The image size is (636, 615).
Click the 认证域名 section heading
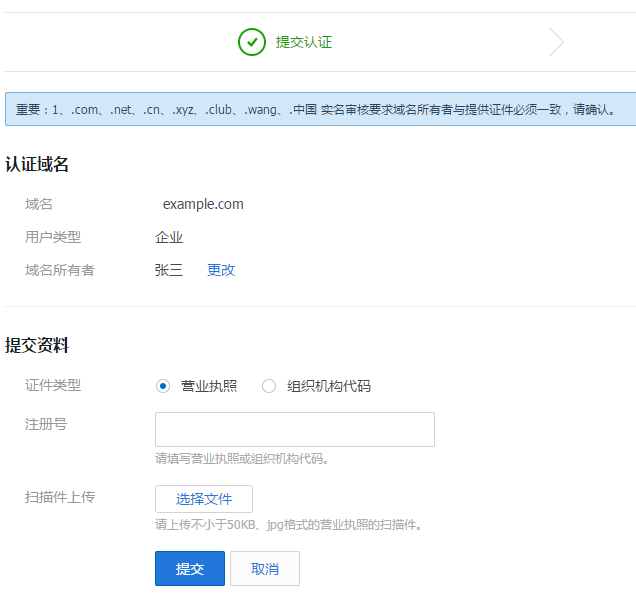[37, 164]
